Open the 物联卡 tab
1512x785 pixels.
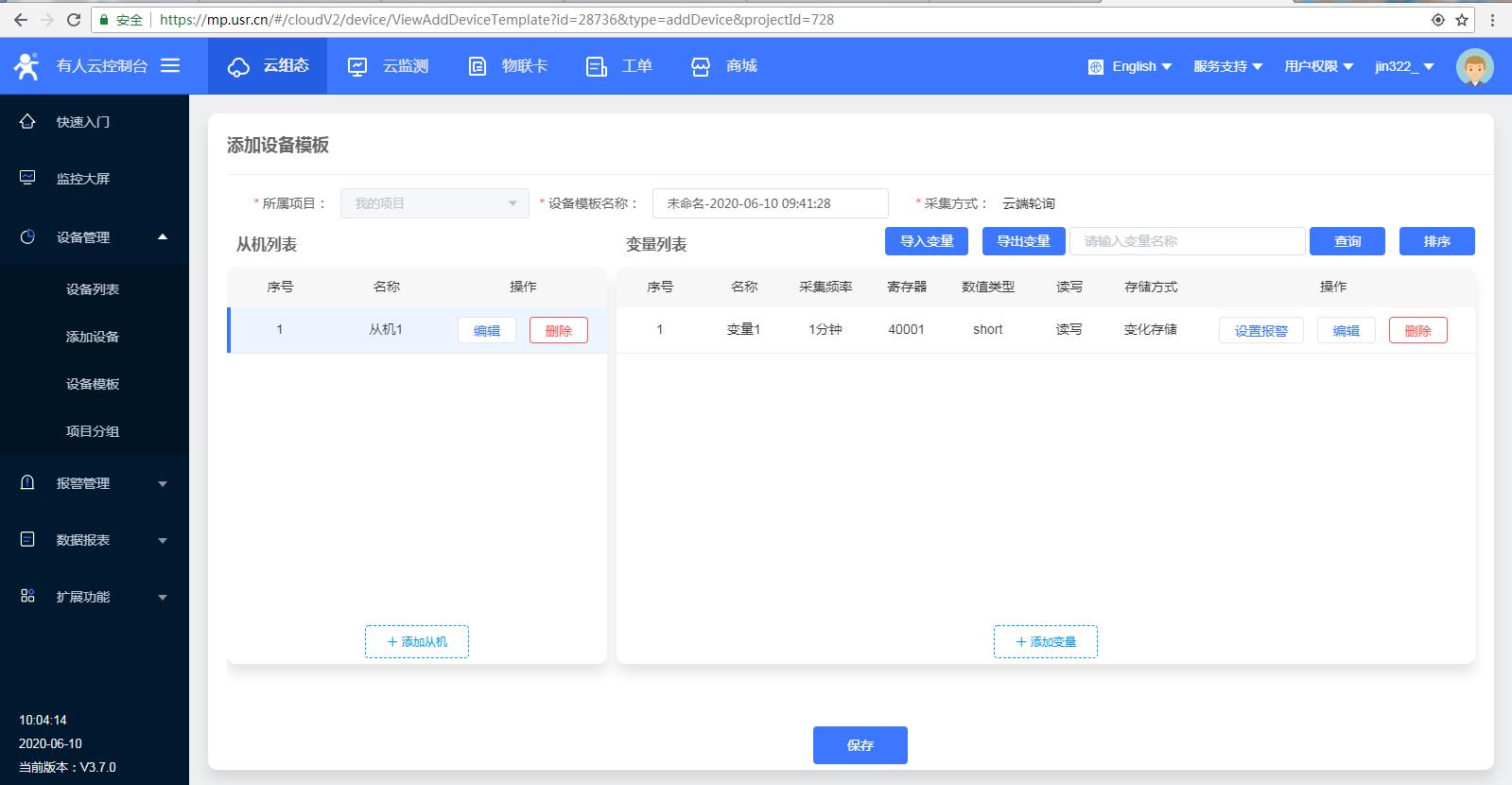508,66
